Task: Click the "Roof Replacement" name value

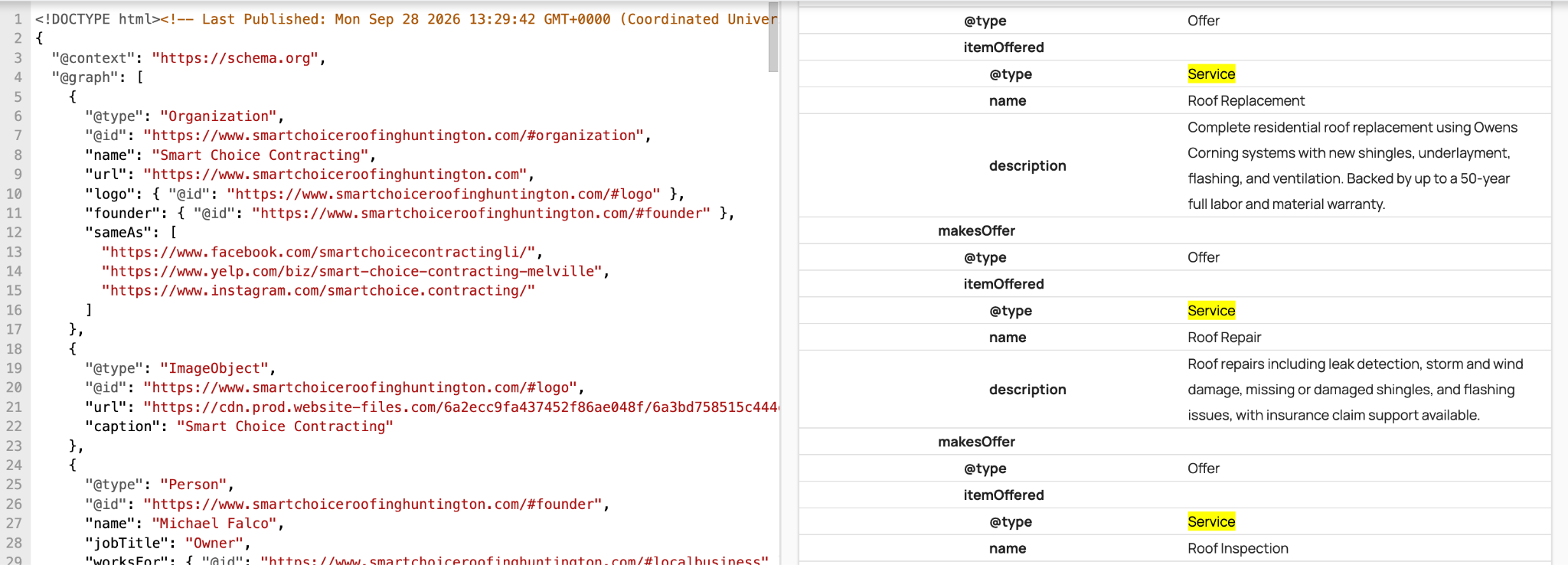Action: (1246, 101)
